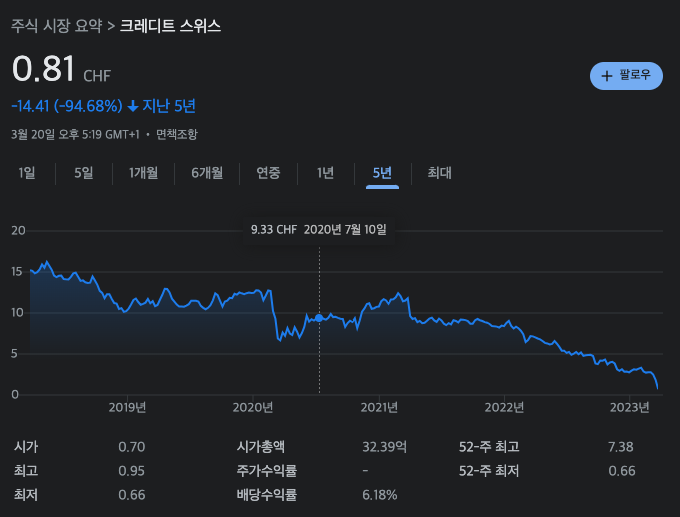Choose the 1개월 chart range
The height and width of the screenshot is (517, 680).
pos(144,173)
